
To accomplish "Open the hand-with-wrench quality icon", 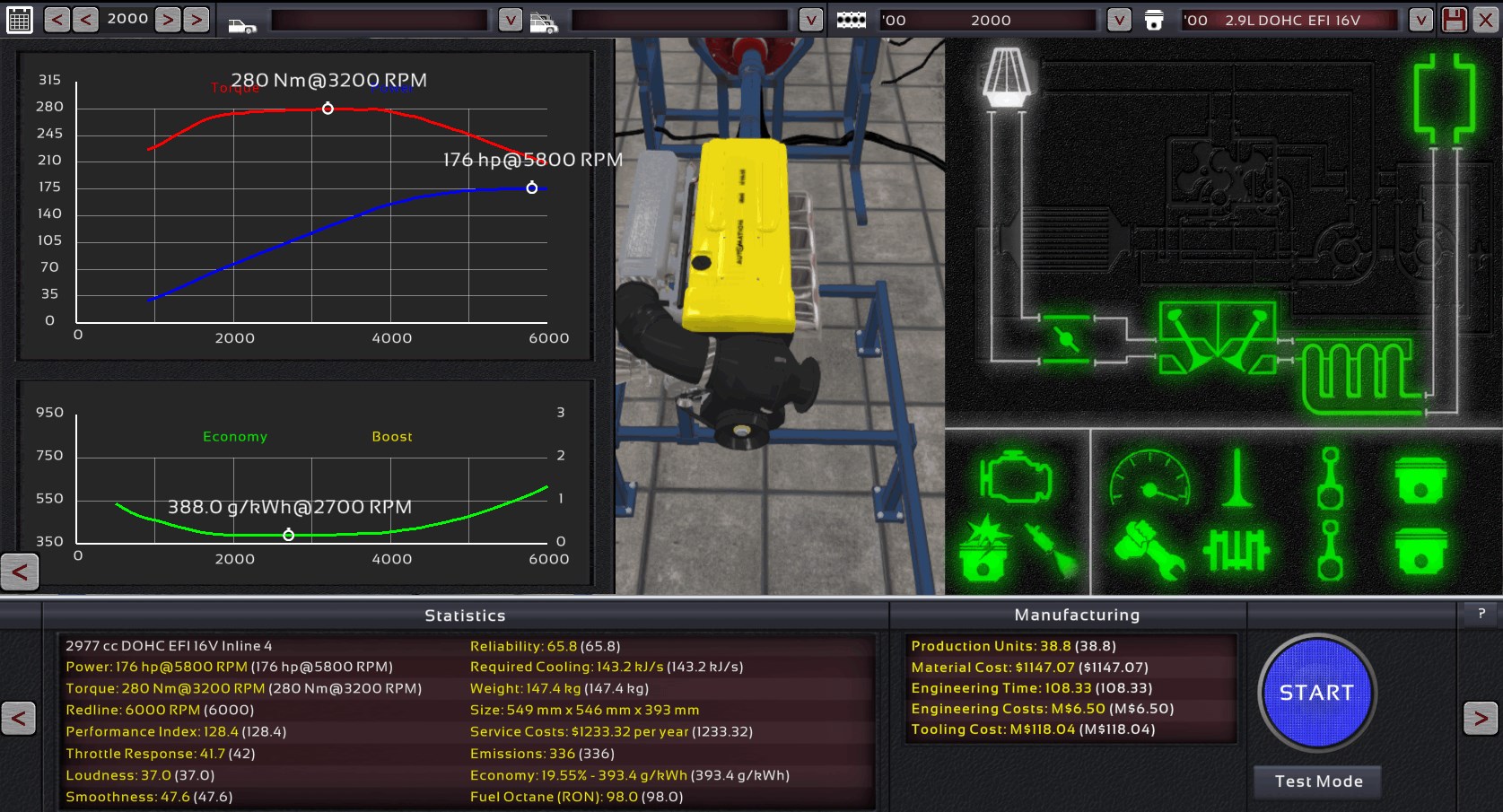I will click(1149, 550).
